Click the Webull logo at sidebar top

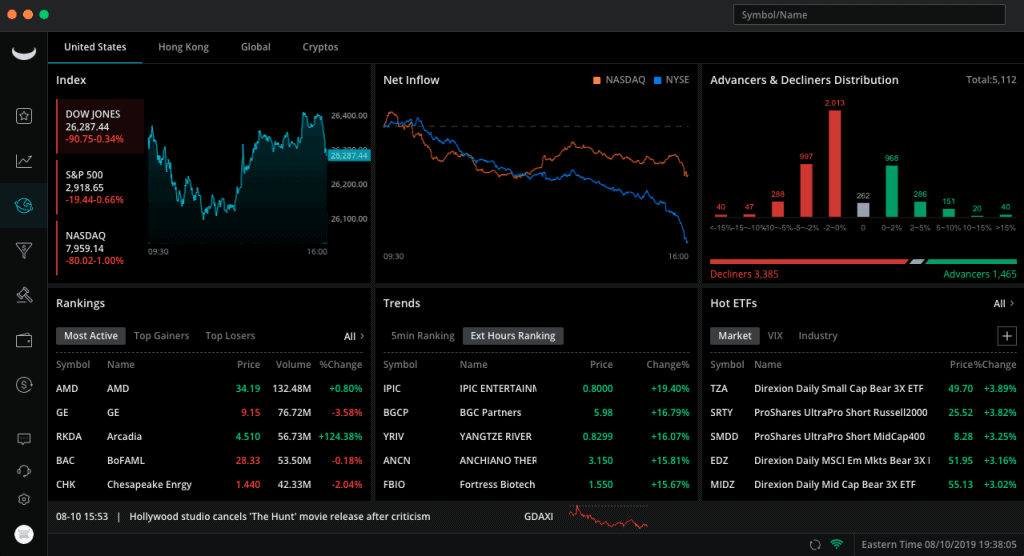(24, 52)
